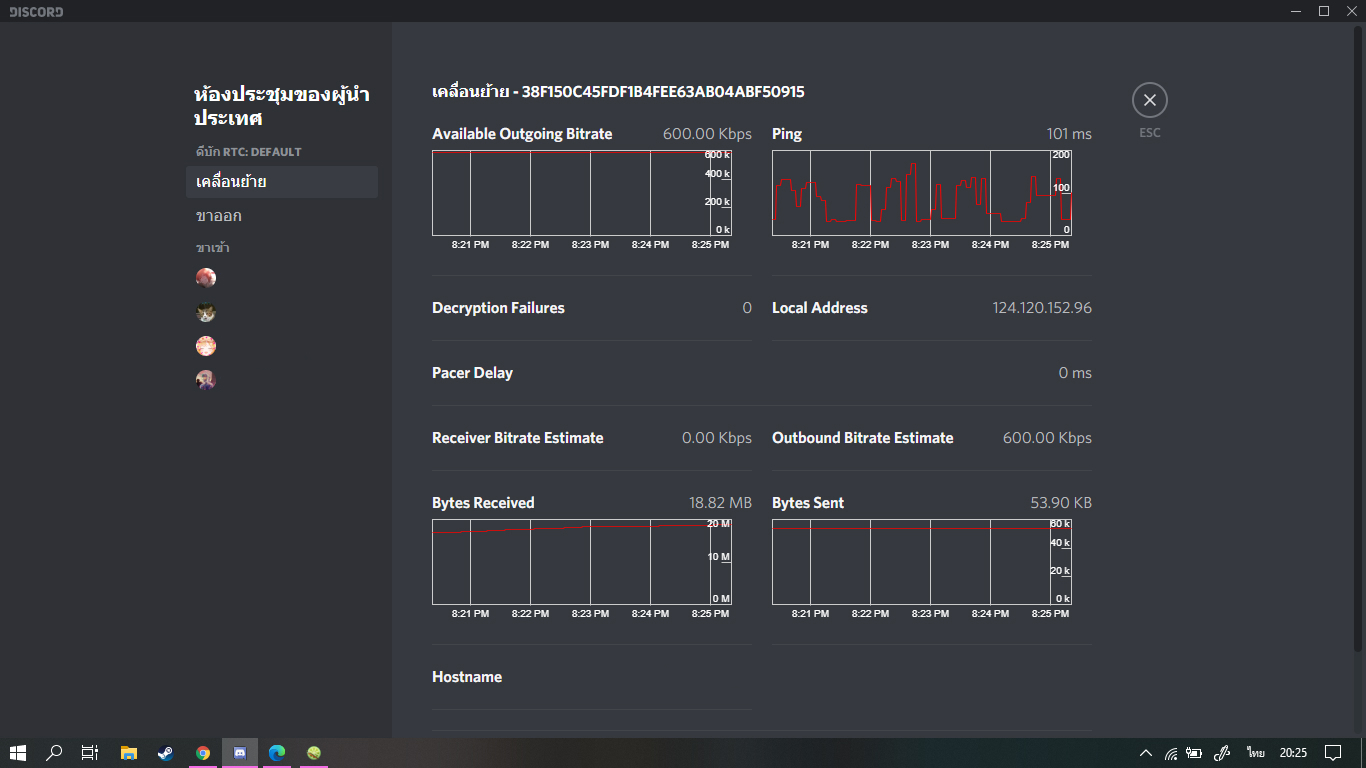This screenshot has height=768, width=1366.
Task: Click the Outbound Bitrate Estimate value 600.00 Kbps
Action: (x=1047, y=438)
